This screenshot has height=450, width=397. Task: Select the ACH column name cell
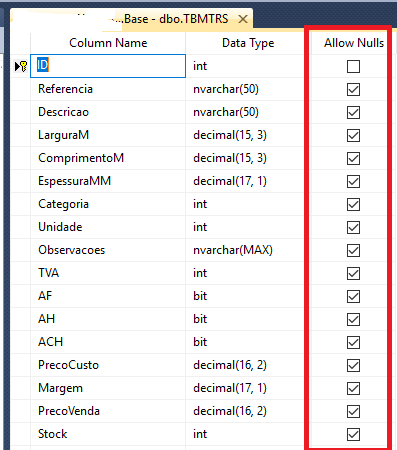[x=108, y=342]
